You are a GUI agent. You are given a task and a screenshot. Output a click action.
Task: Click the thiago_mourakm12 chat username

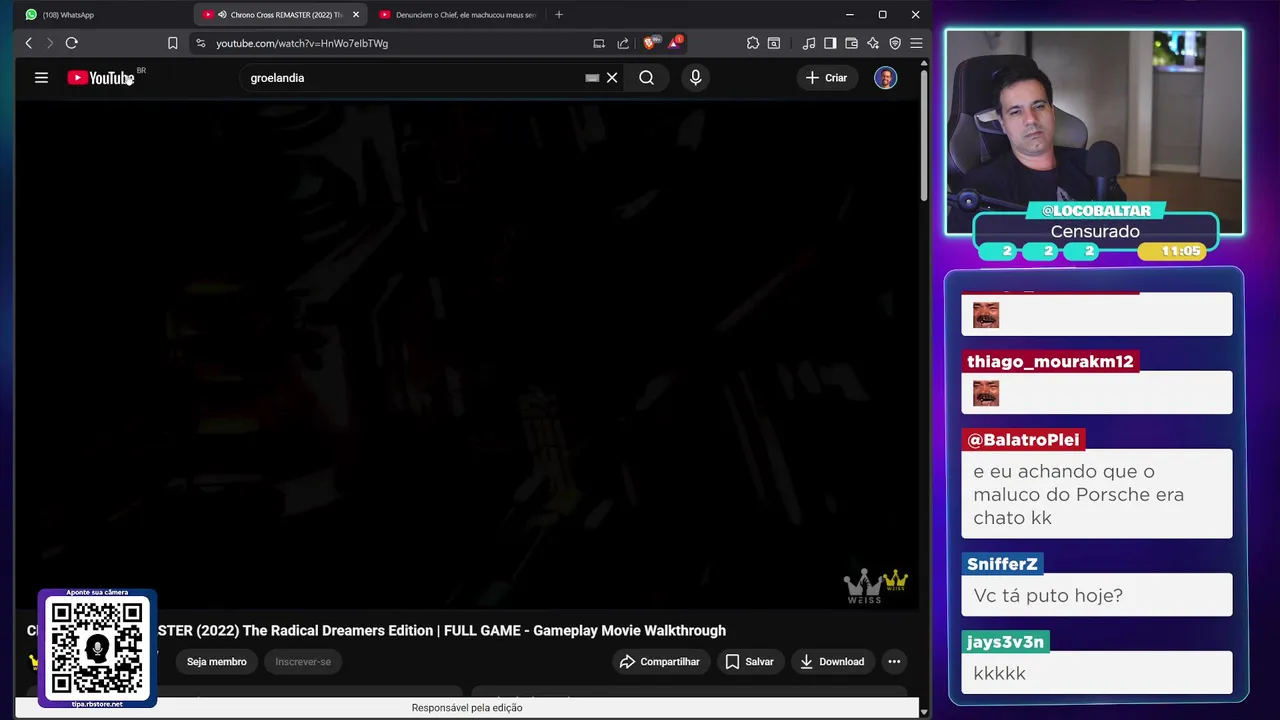pyautogui.click(x=1050, y=362)
